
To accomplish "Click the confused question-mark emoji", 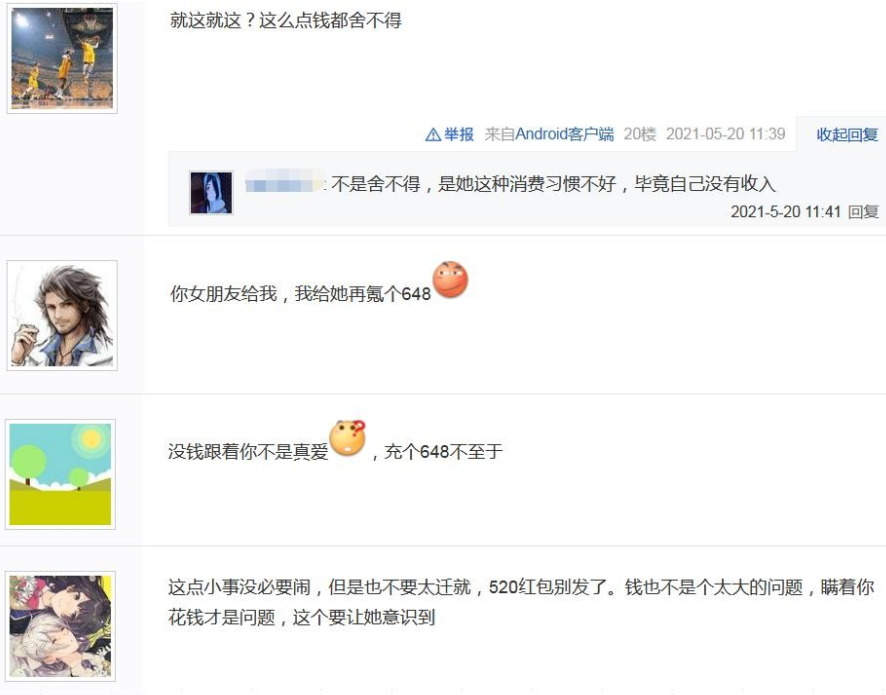I will point(348,438).
